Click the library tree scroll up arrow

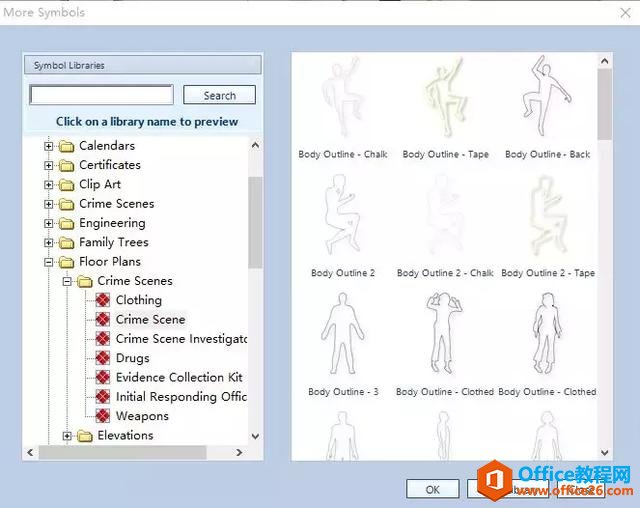point(255,145)
